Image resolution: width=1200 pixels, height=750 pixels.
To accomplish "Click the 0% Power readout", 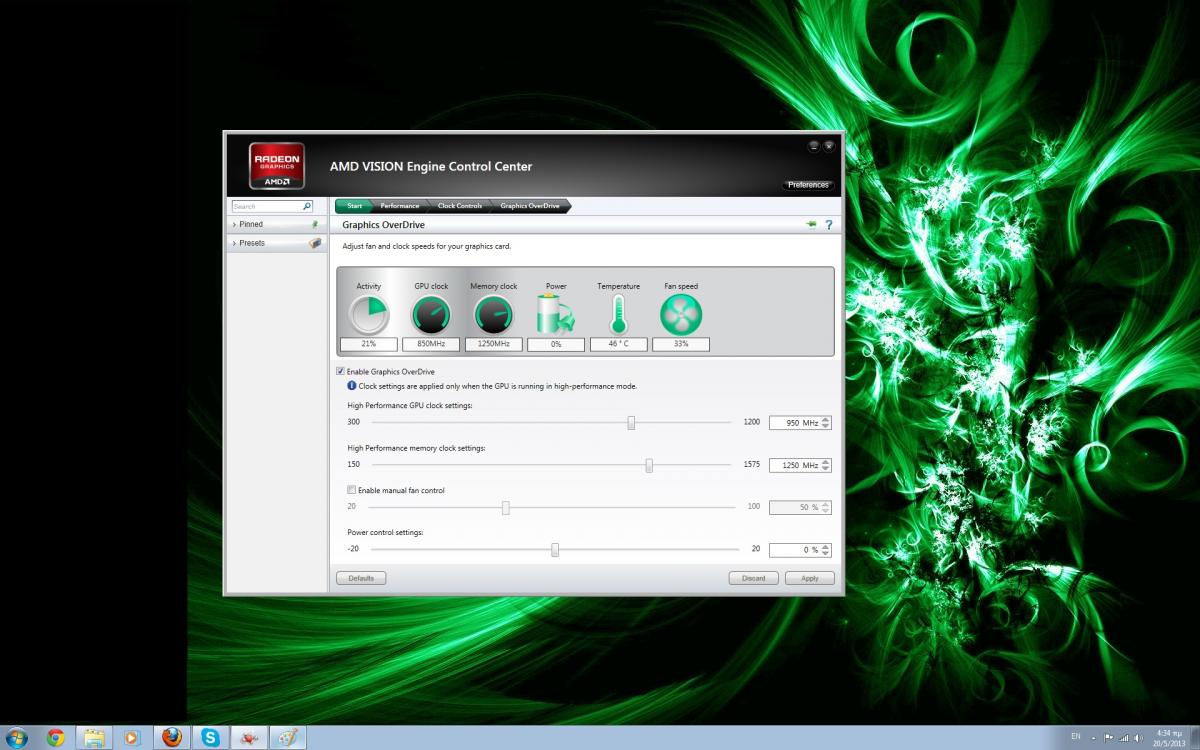I will click(x=556, y=344).
